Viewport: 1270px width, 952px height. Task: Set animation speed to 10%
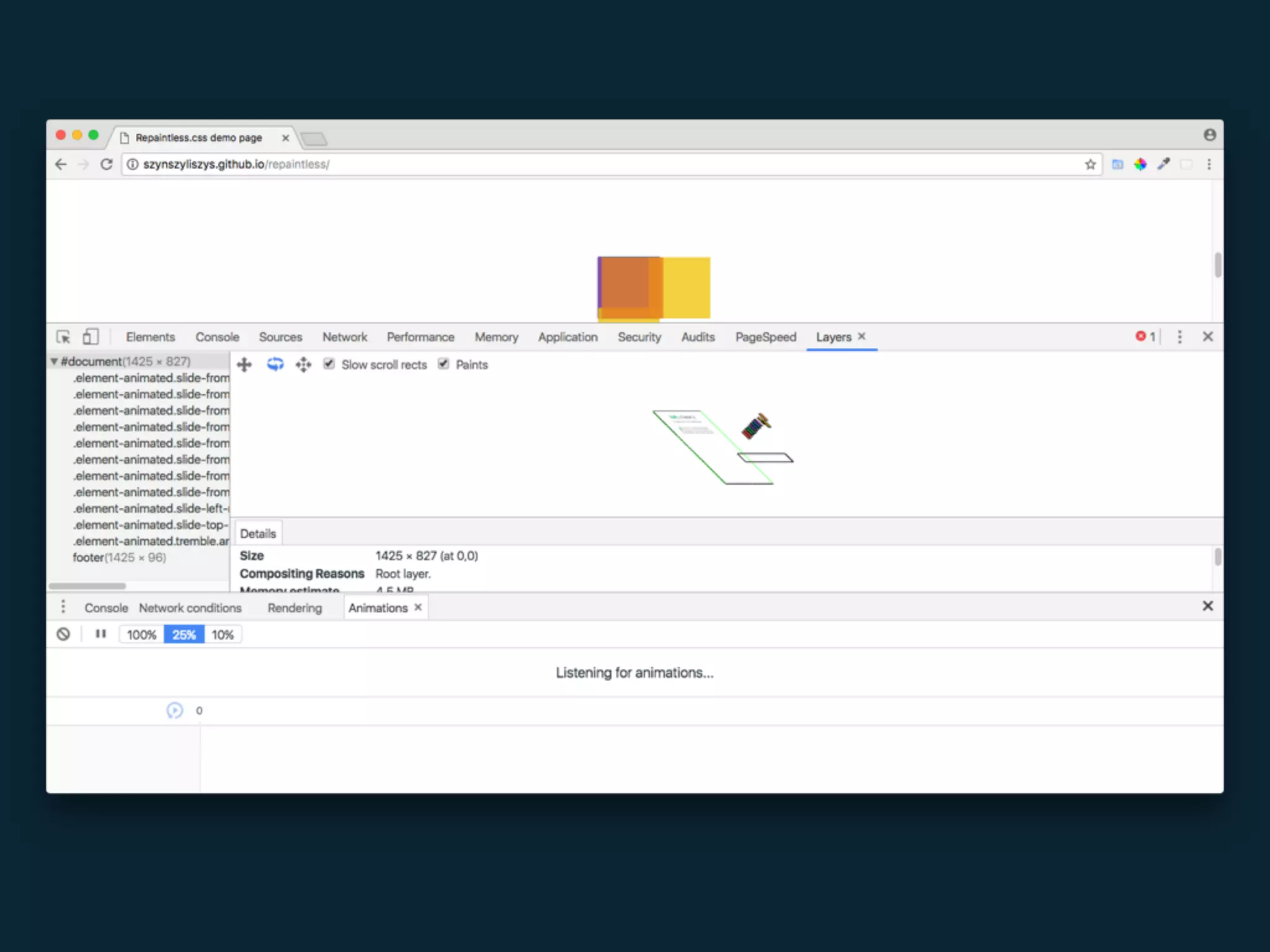pos(223,635)
